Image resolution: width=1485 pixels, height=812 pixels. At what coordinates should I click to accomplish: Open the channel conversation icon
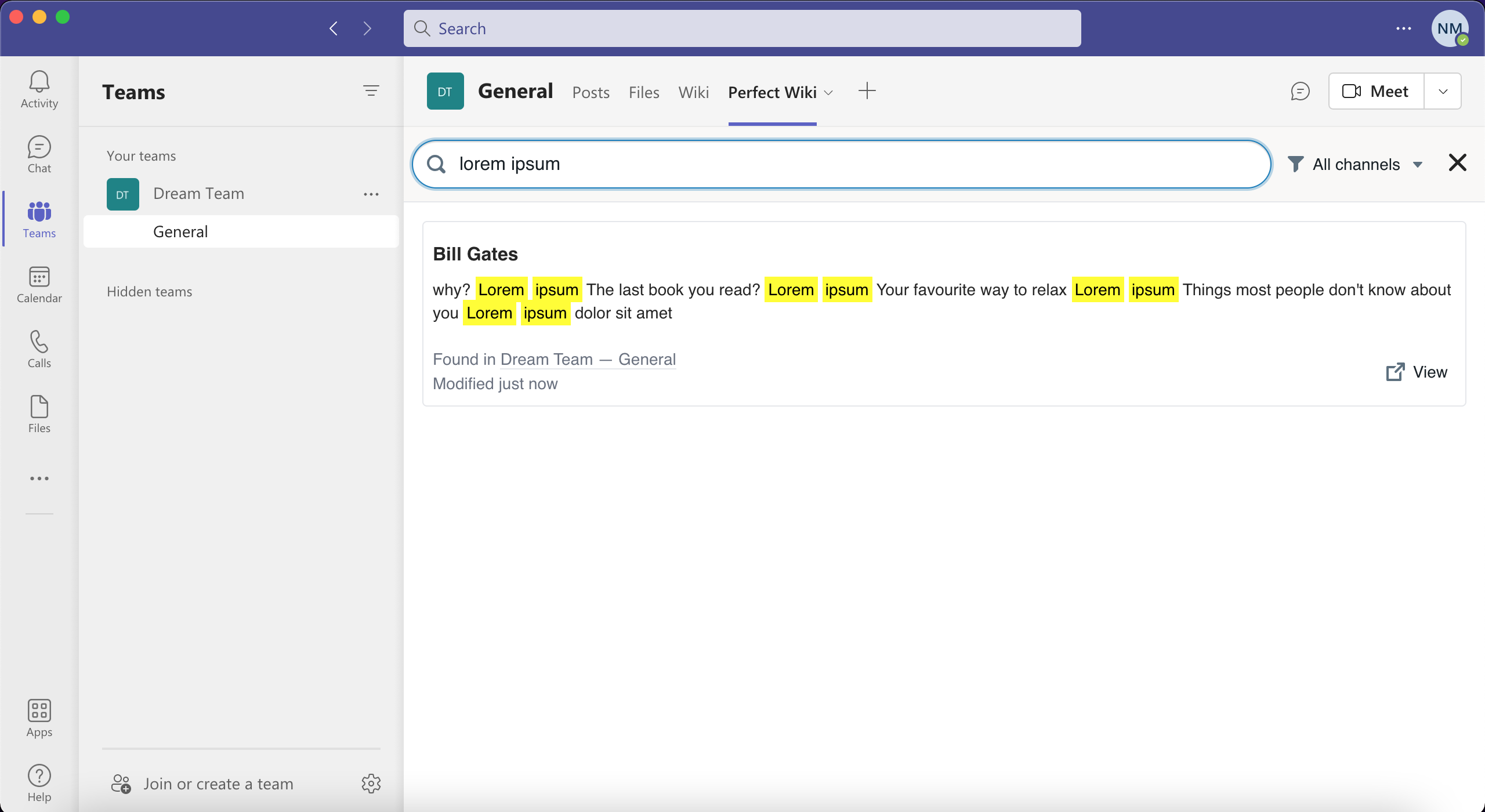tap(1299, 91)
